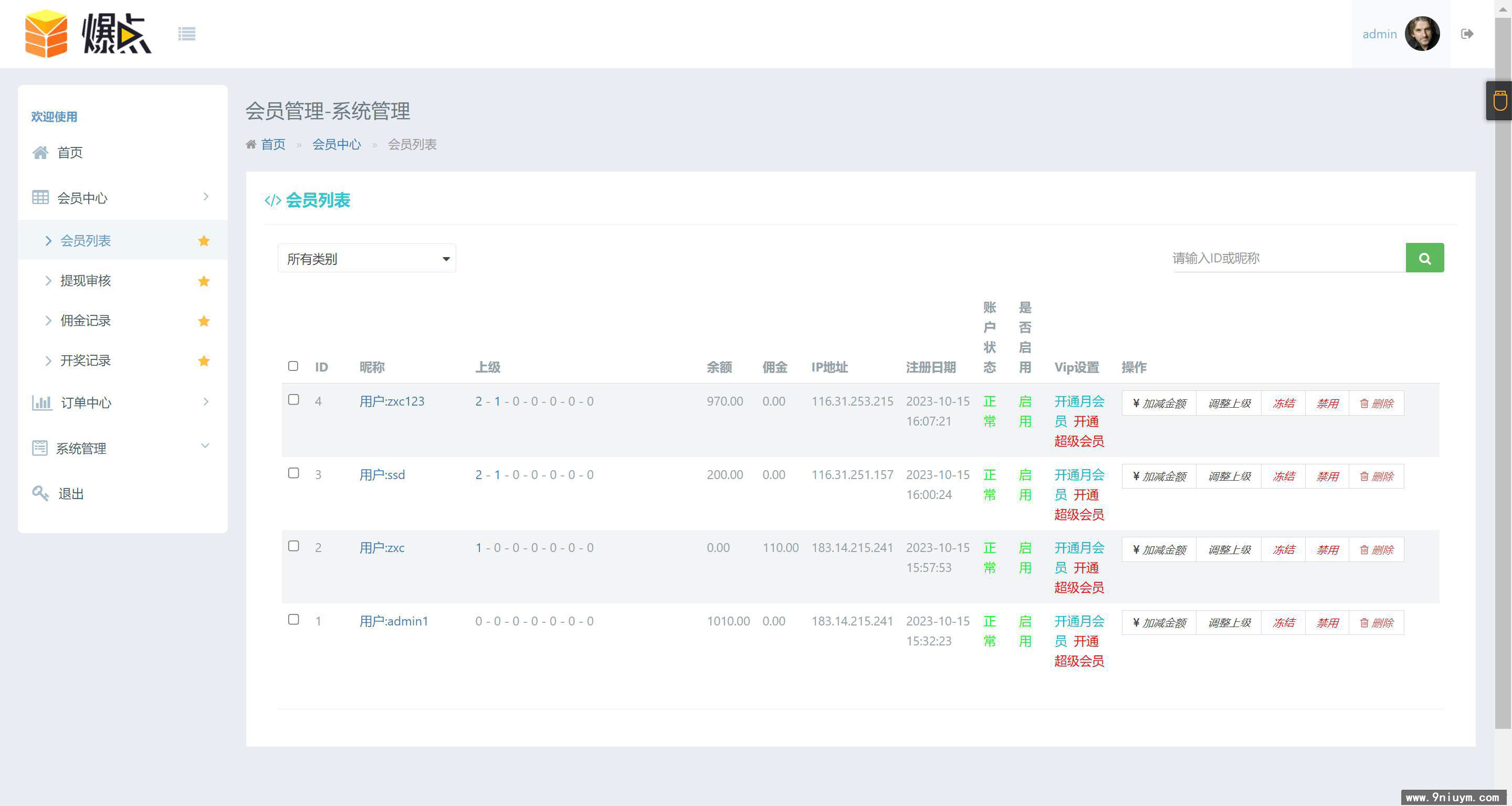Screen dimensions: 1512x806
Task: Check the box for user zxc123 row
Action: tap(293, 399)
